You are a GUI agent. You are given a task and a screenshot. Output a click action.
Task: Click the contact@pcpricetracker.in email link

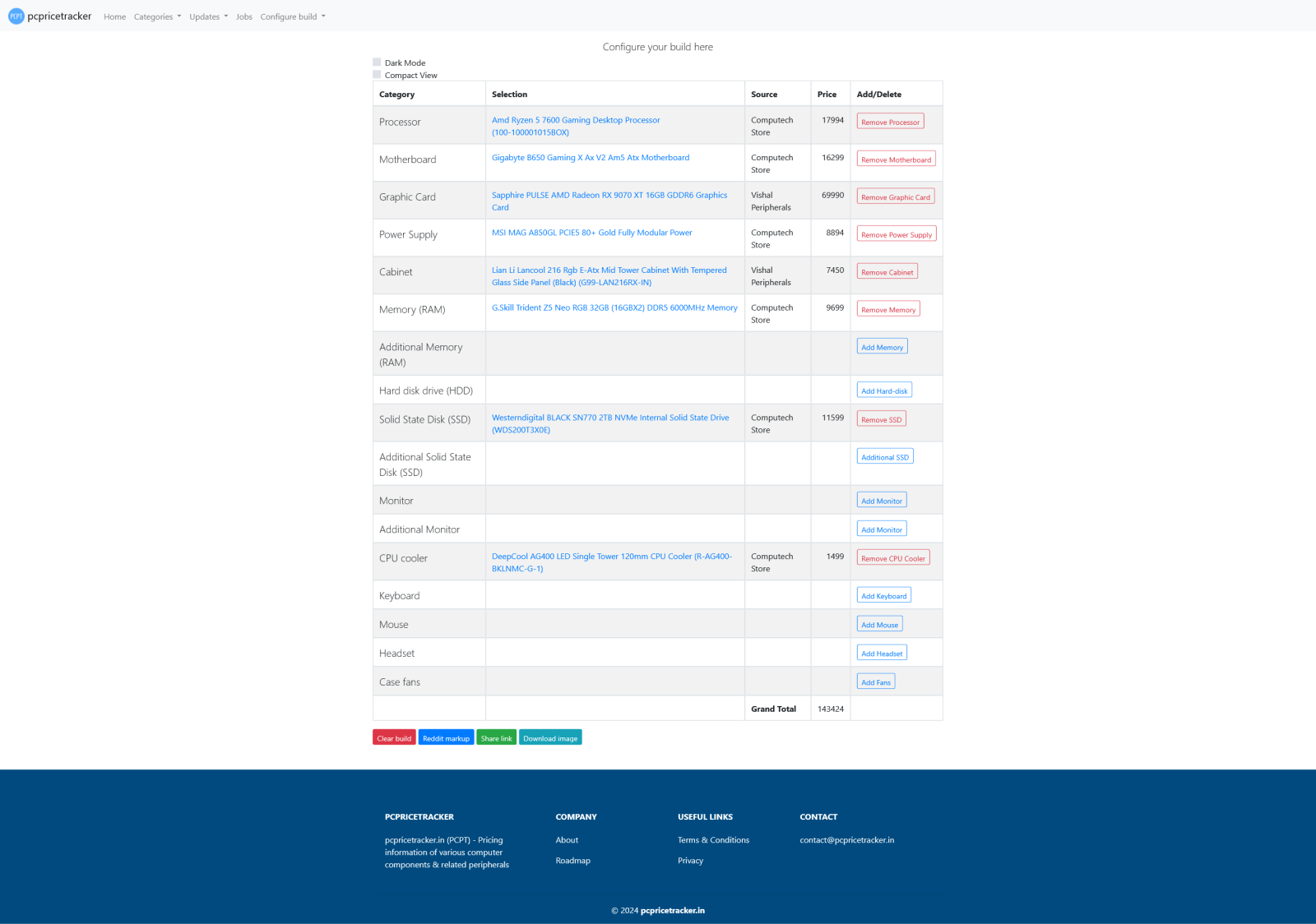click(846, 840)
